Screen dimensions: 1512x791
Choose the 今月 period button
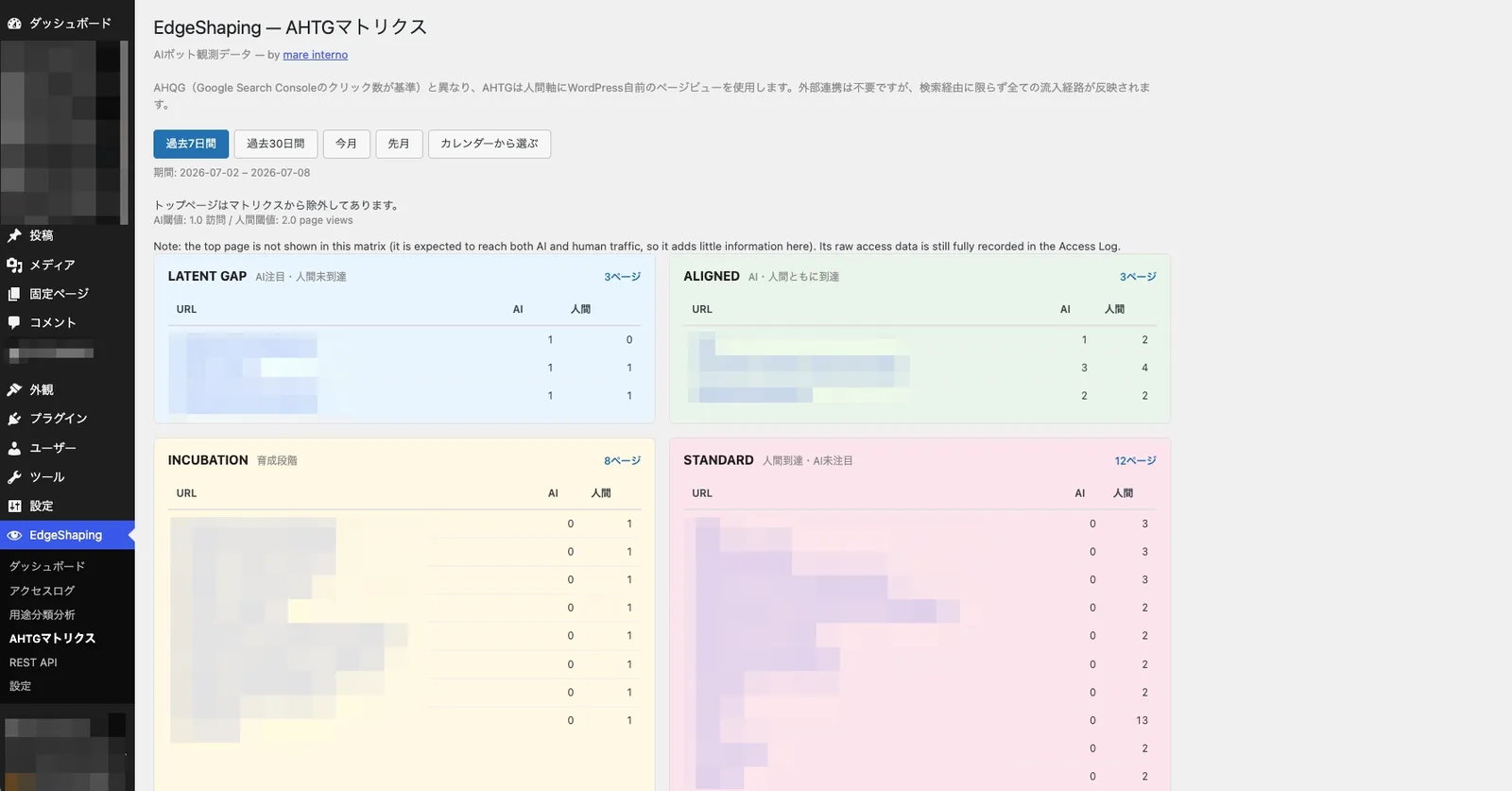[x=346, y=144]
